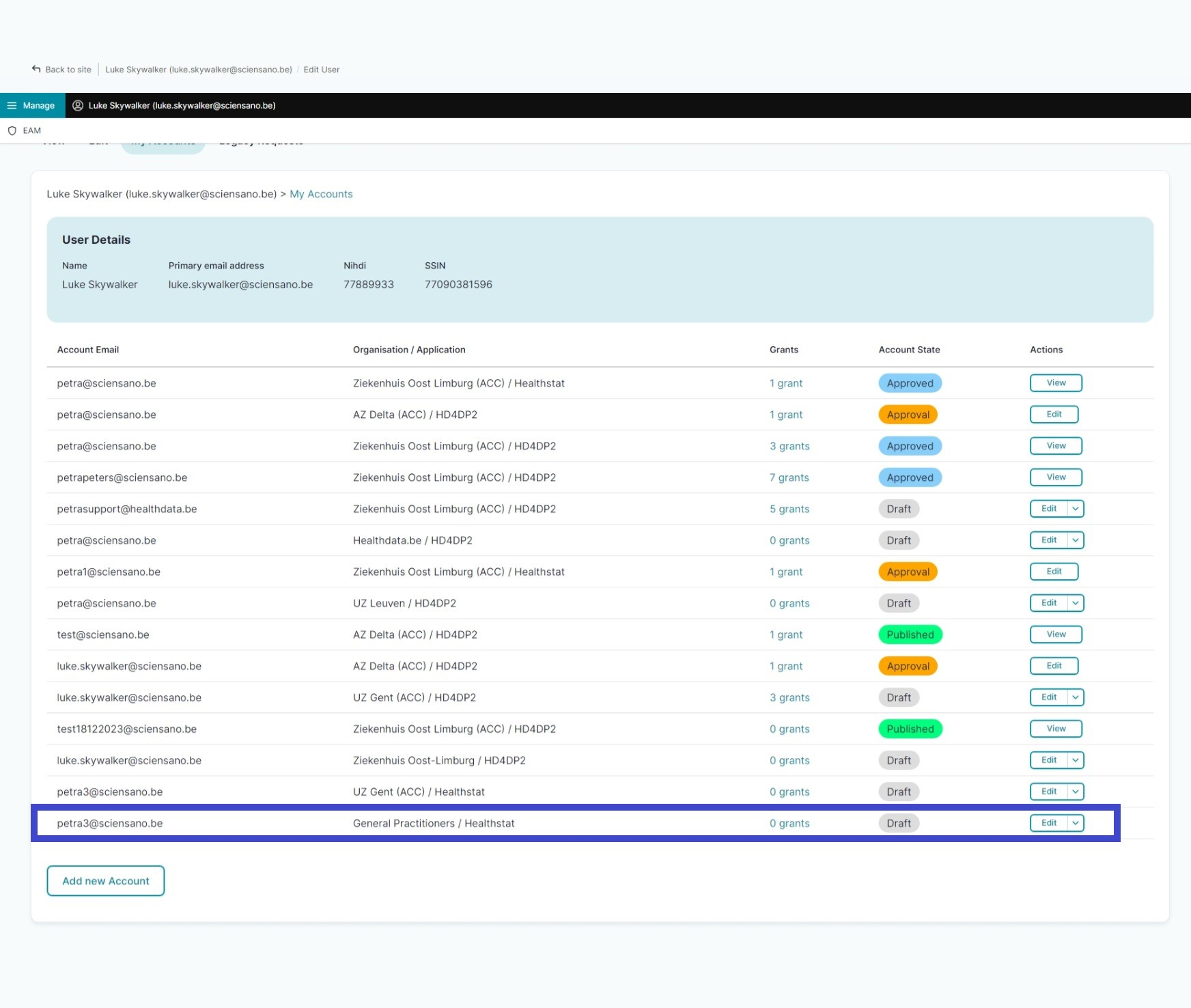Click the My Accounts breadcrumb link

coord(321,194)
